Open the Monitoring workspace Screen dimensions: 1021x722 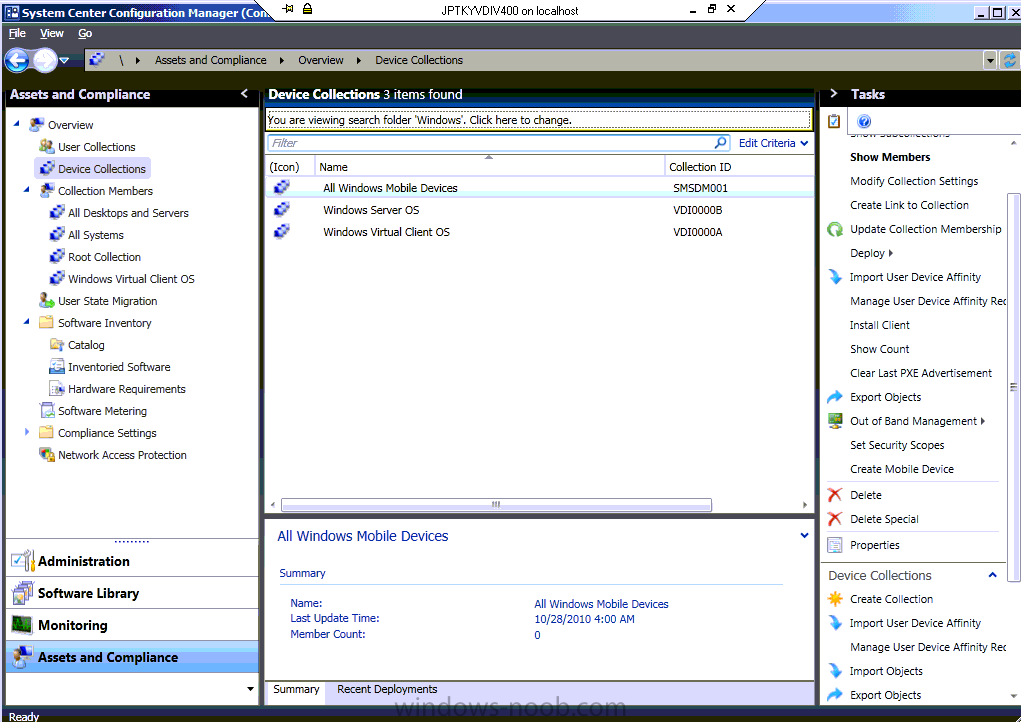click(132, 625)
